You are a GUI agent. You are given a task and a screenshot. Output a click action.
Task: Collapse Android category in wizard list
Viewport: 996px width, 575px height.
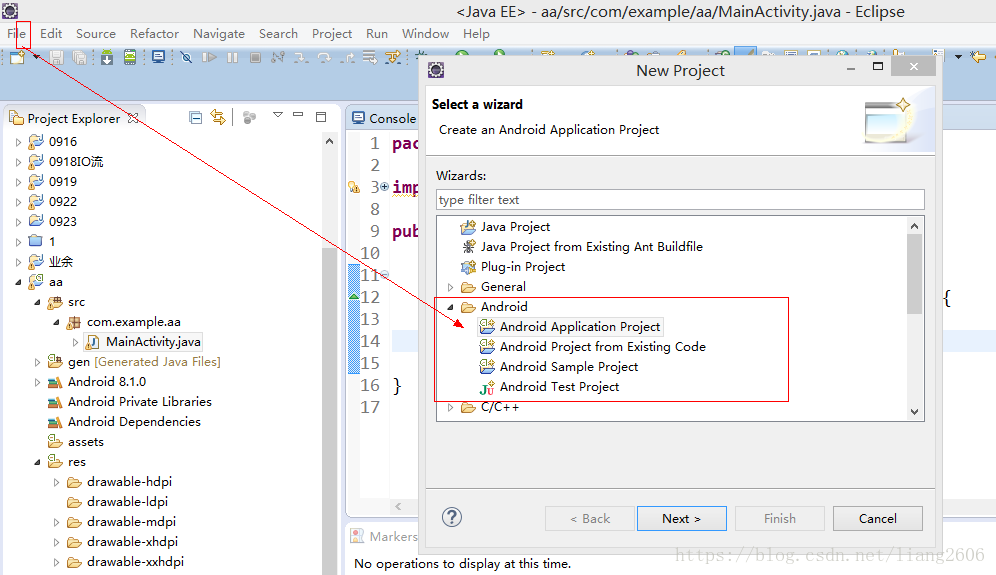coord(450,307)
